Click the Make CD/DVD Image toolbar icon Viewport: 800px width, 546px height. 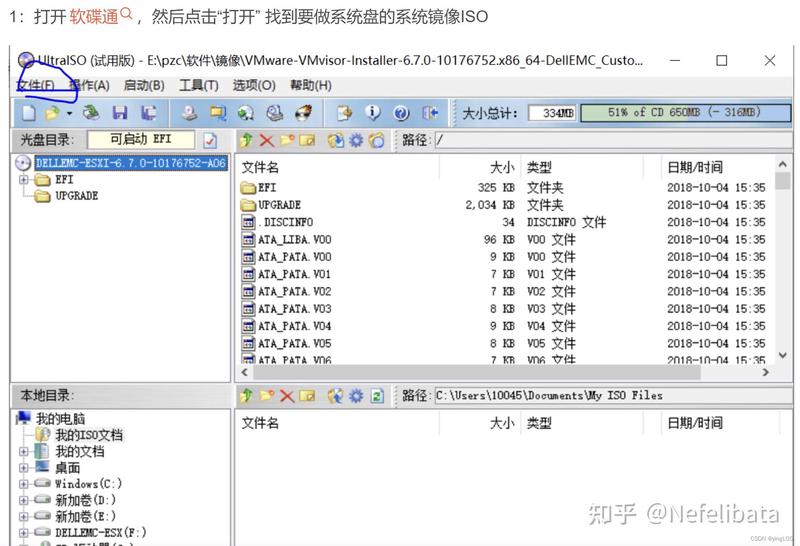point(189,113)
